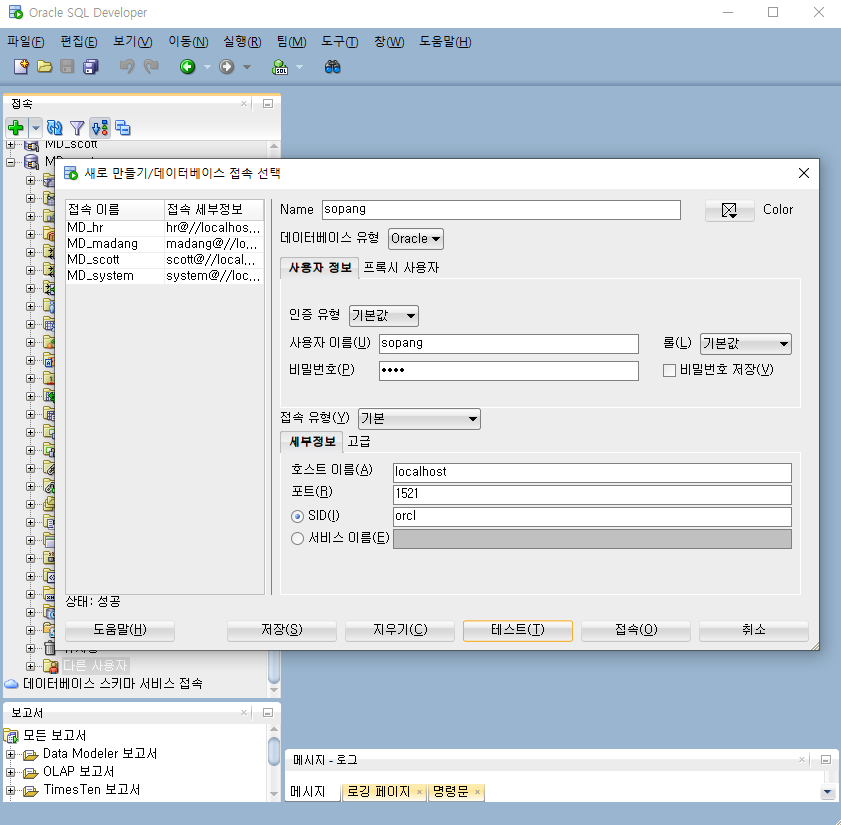This screenshot has width=841, height=825.
Task: Open the connection Color picker button
Action: coord(729,210)
